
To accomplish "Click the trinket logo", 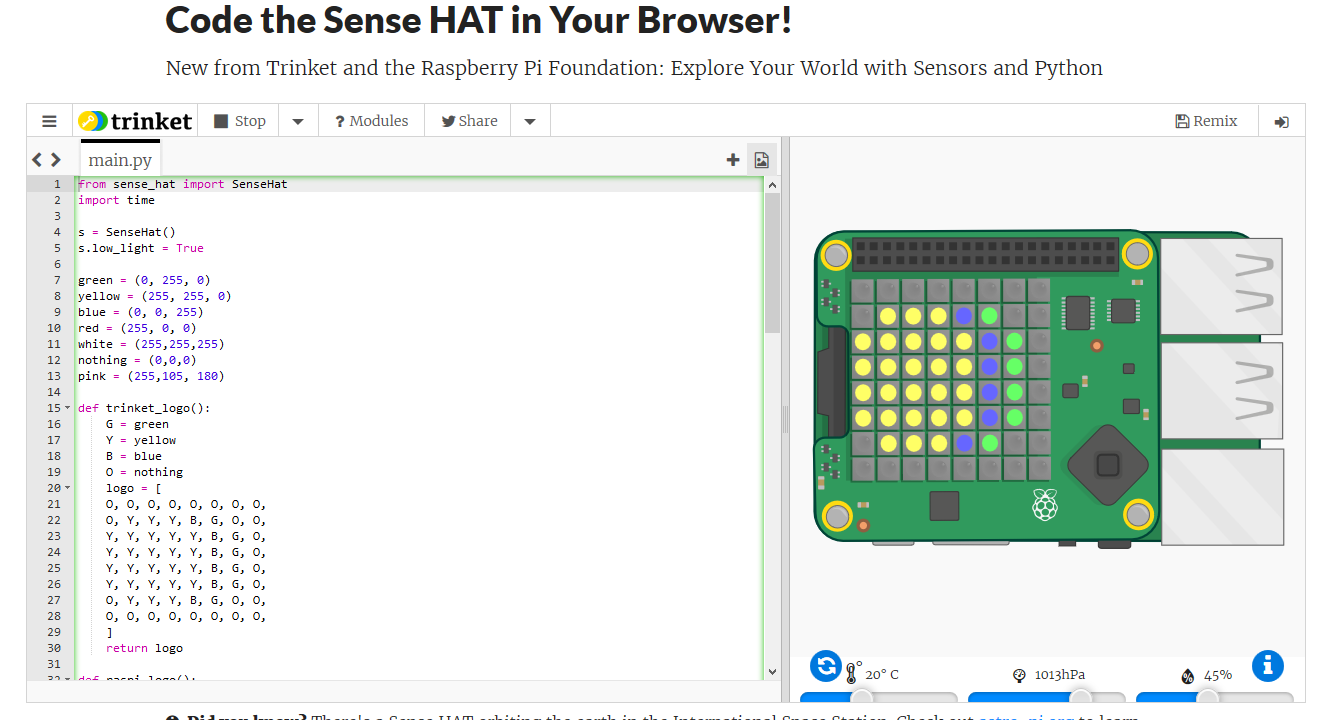I will point(135,121).
